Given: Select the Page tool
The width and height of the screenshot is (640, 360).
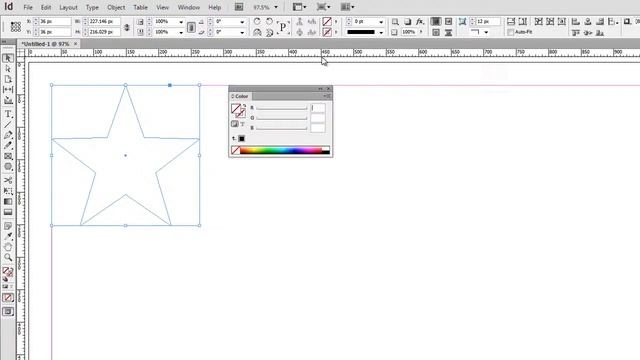Looking at the screenshot, I should [8, 79].
